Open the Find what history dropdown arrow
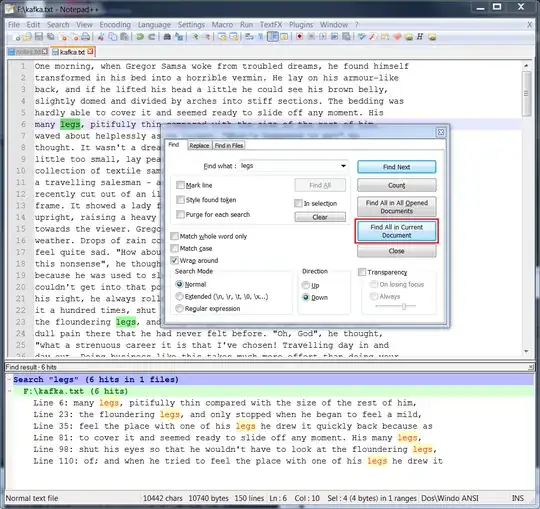The height and width of the screenshot is (509, 540). 343,166
